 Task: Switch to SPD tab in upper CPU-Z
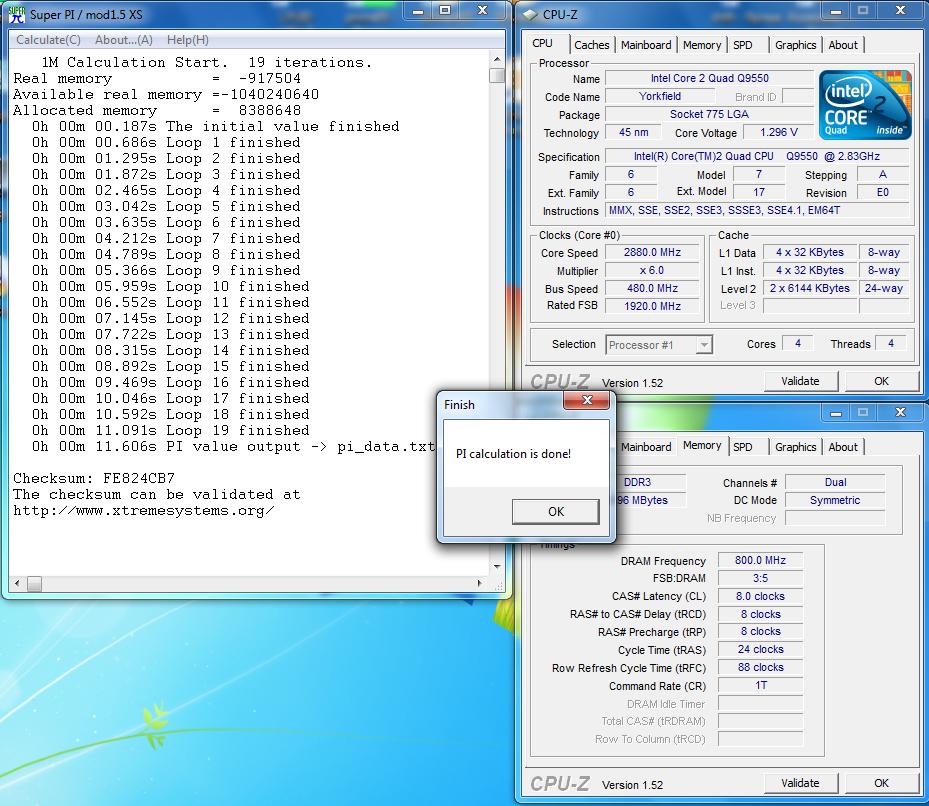click(x=742, y=45)
